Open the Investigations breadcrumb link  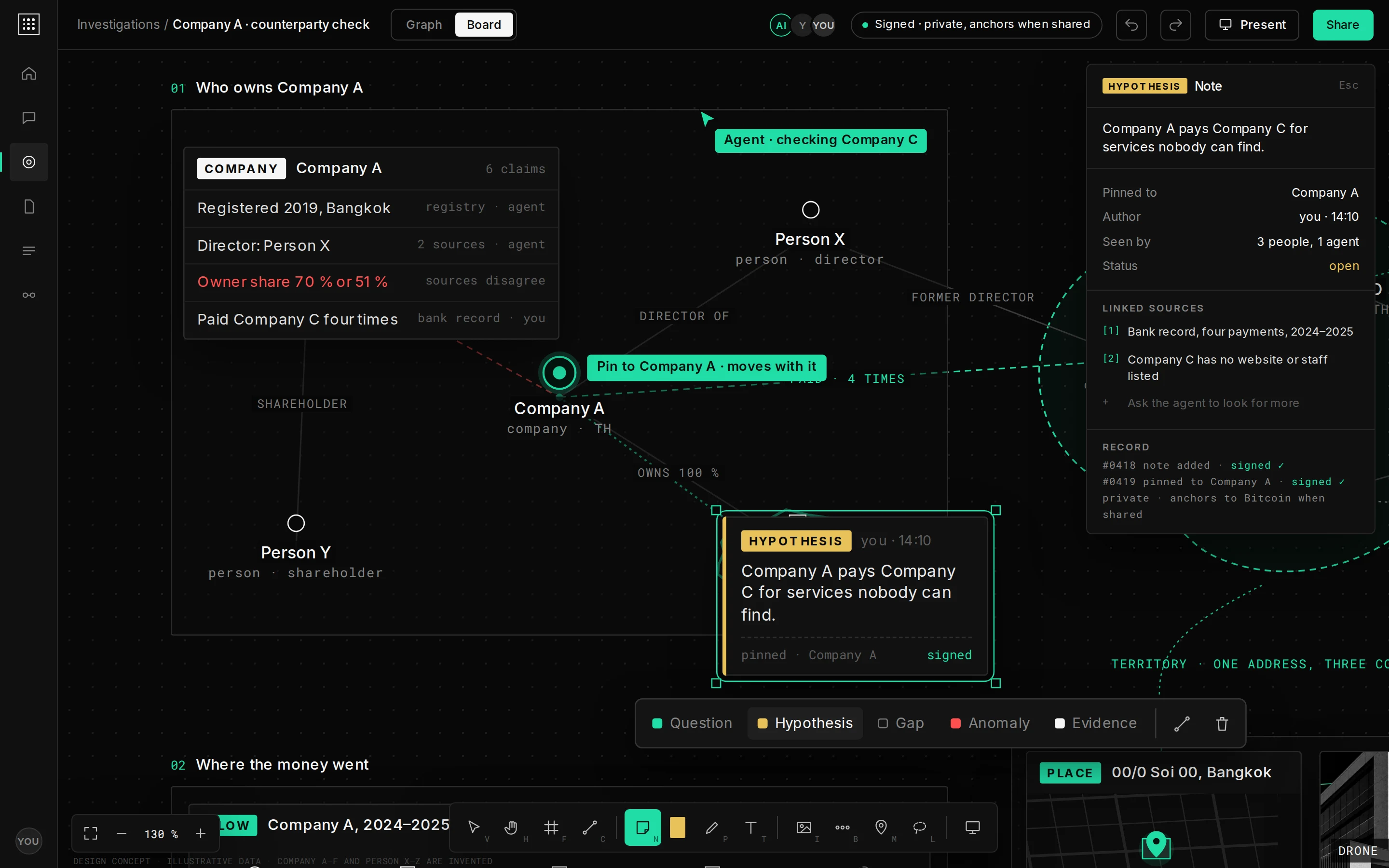point(118,25)
